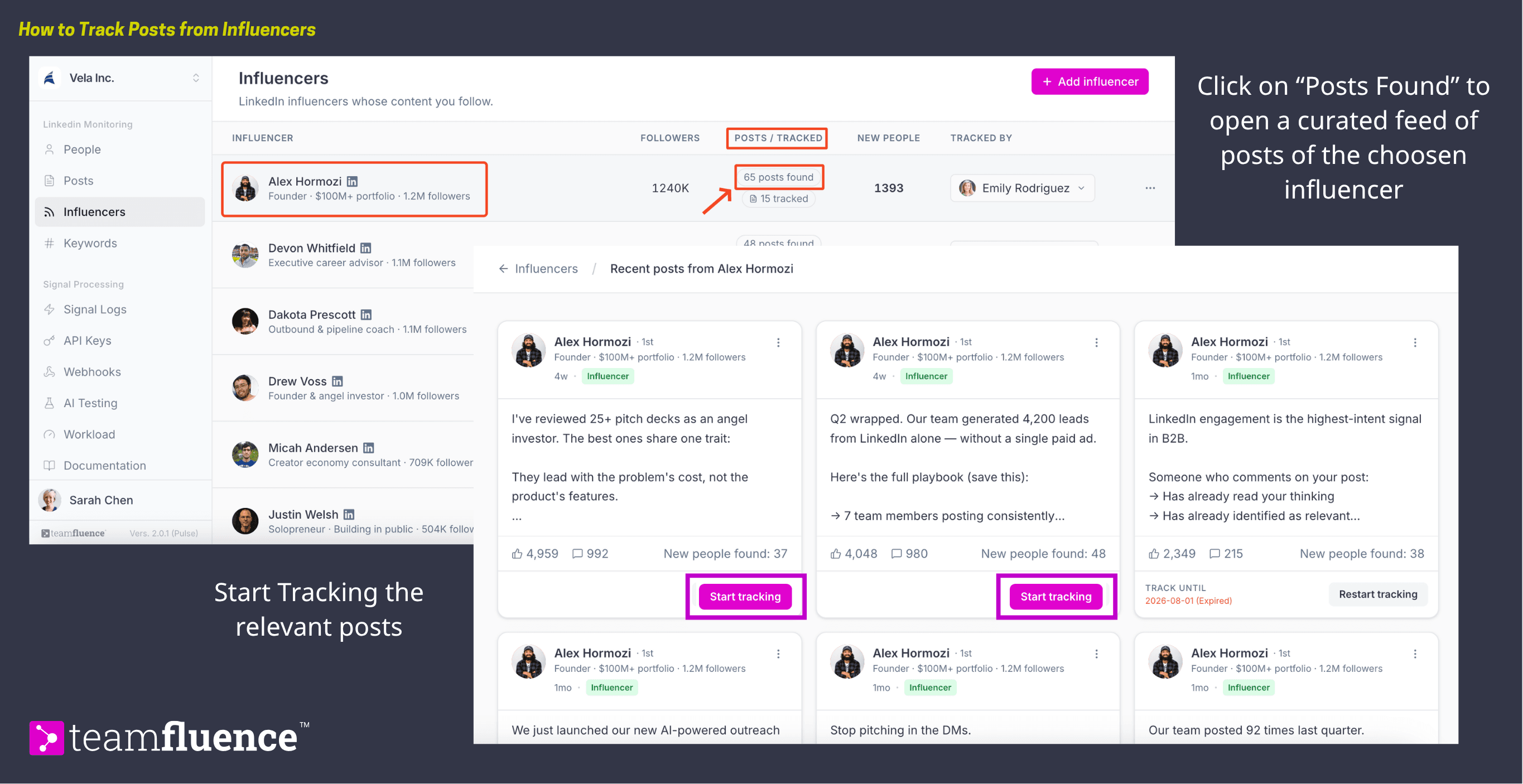1523x784 pixels.
Task: Open the kebab menu on the 92 times post
Action: pos(1415,654)
